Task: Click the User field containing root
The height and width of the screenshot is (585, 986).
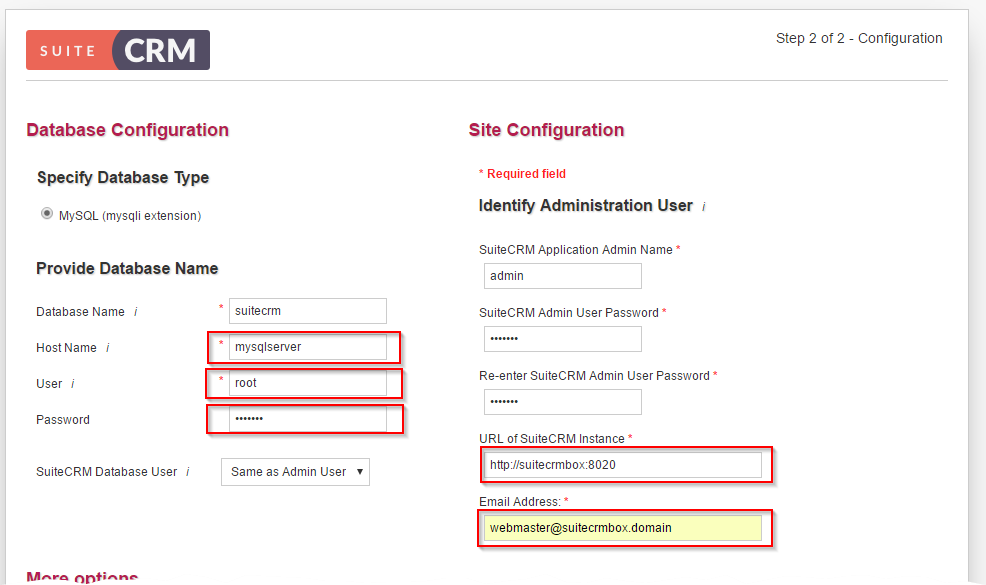Action: click(x=307, y=383)
